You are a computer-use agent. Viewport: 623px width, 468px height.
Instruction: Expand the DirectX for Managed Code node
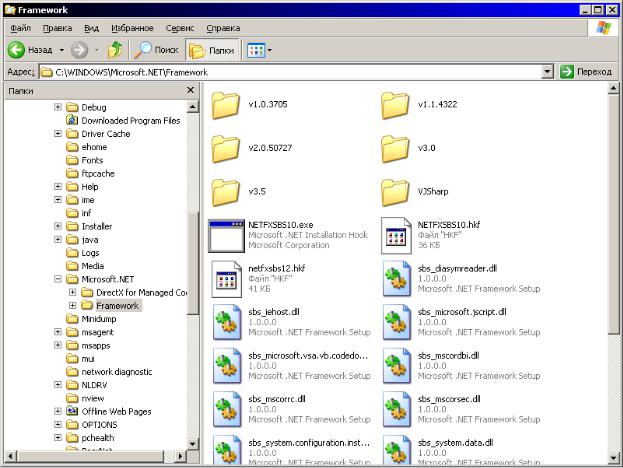pos(72,292)
